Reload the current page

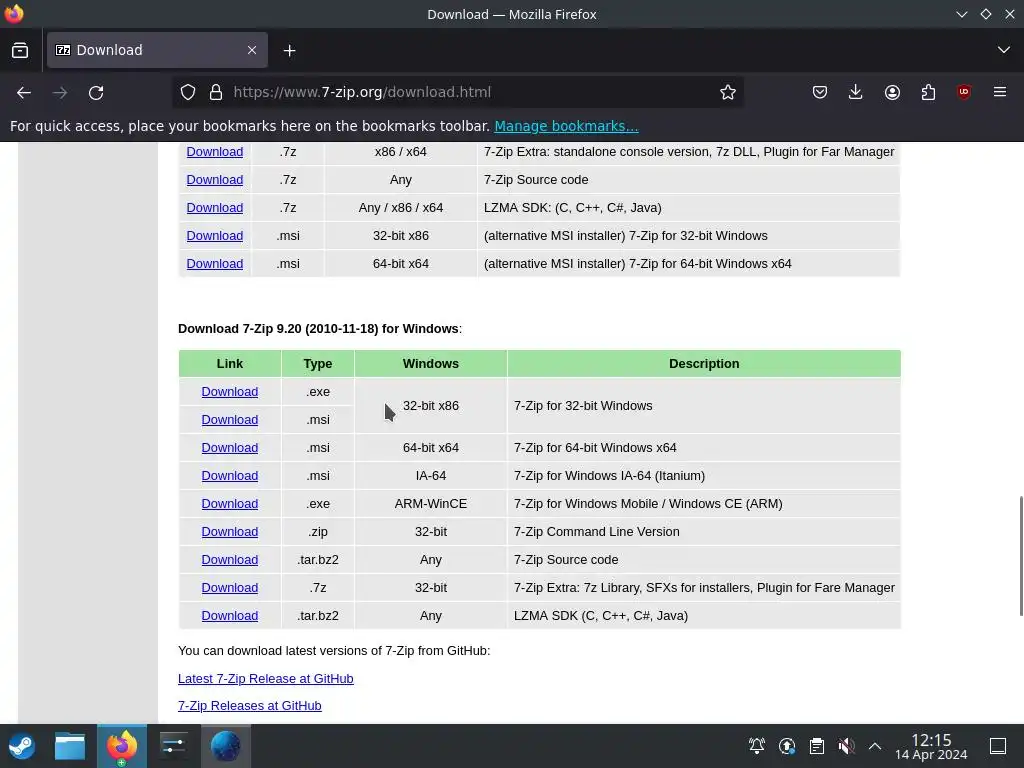[x=96, y=93]
